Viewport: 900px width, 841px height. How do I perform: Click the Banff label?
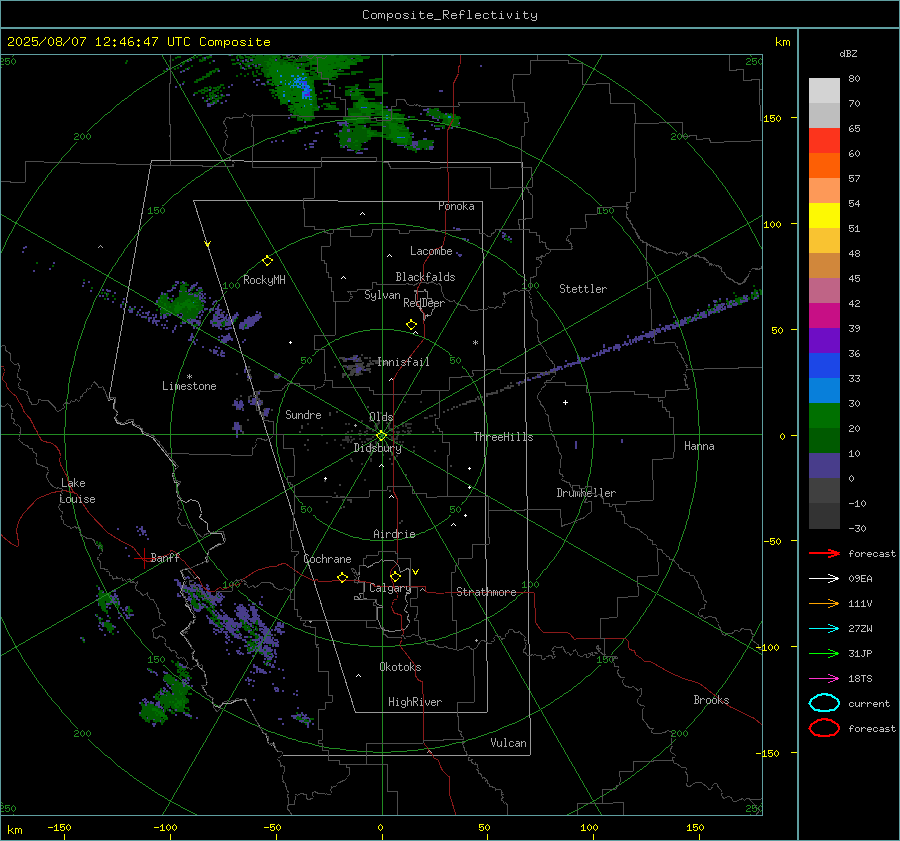point(165,558)
